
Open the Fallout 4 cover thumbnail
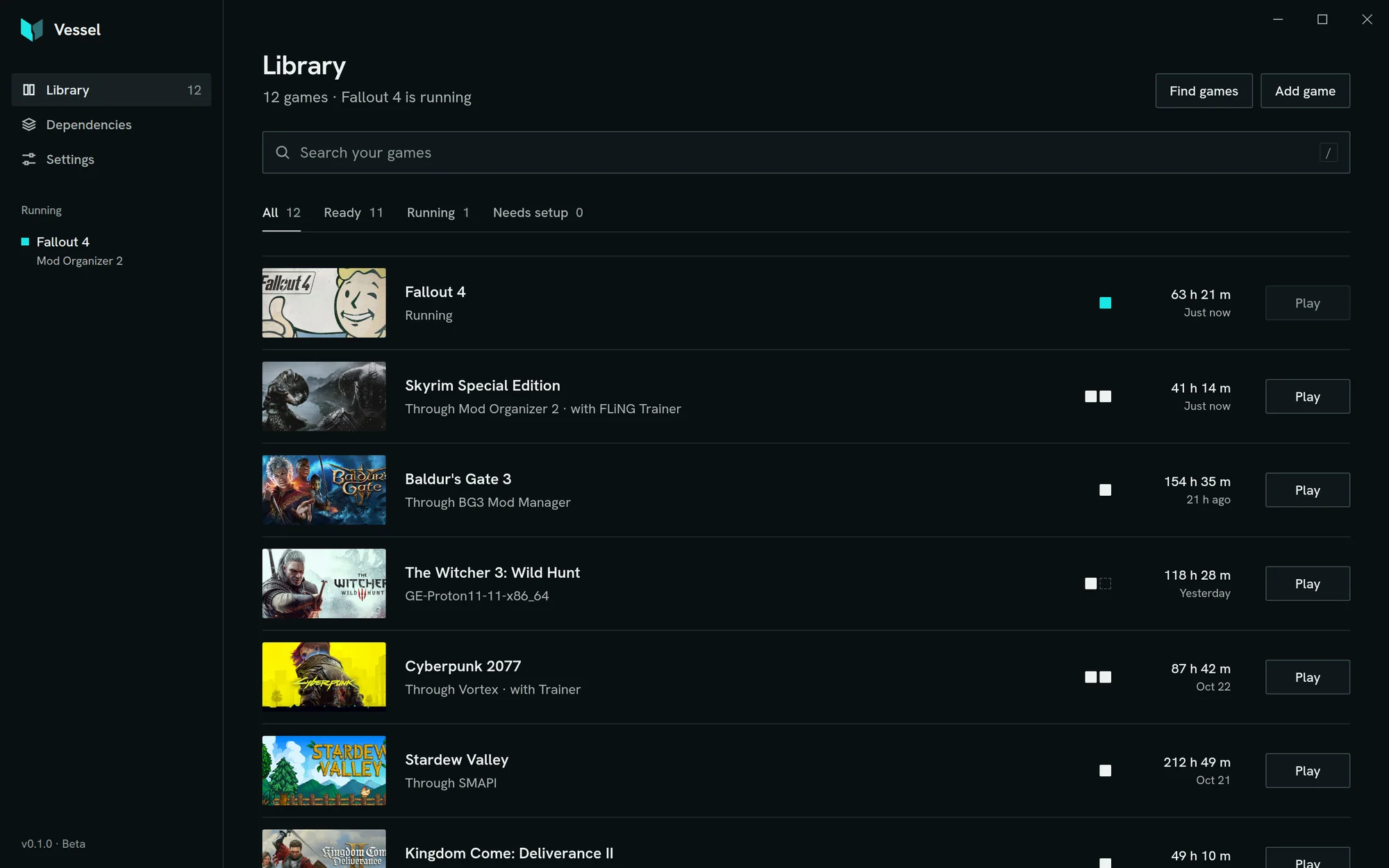point(324,303)
